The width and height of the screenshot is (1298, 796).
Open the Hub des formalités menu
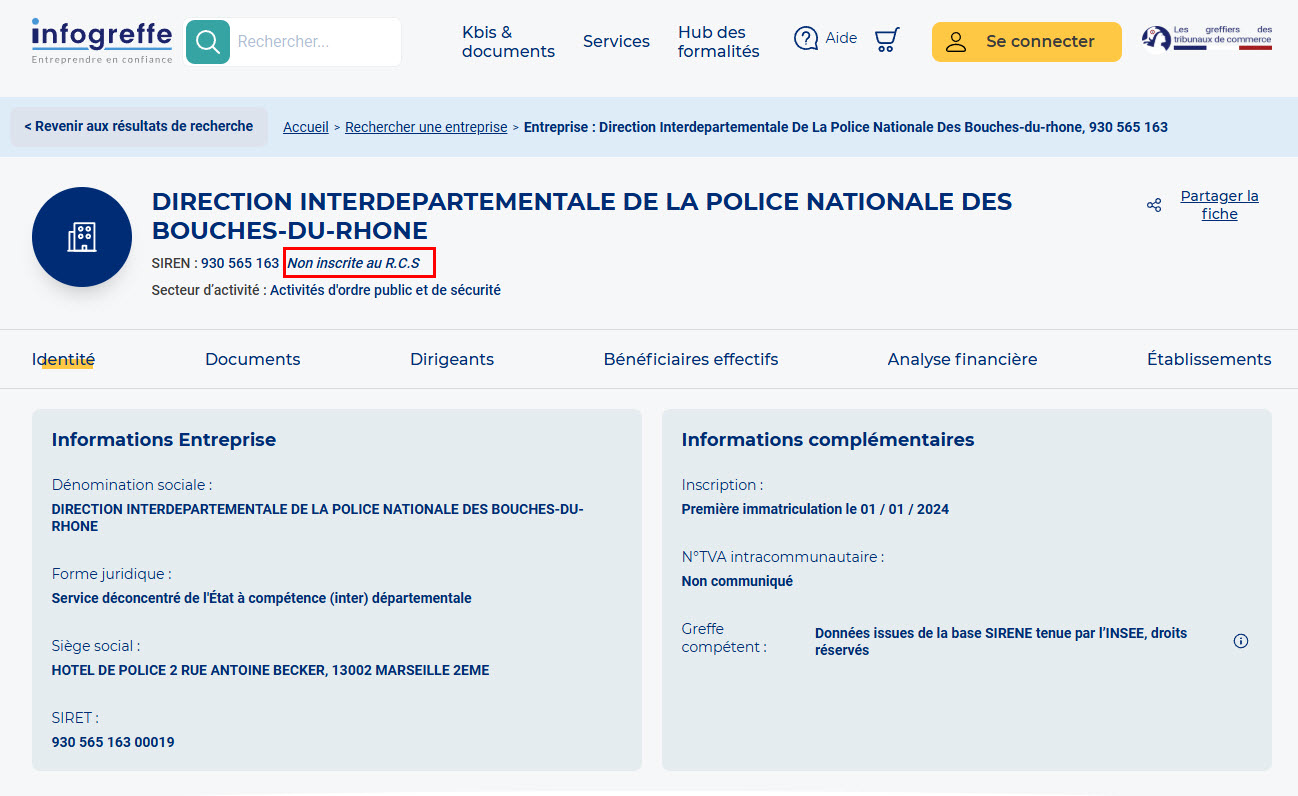pyautogui.click(x=718, y=42)
